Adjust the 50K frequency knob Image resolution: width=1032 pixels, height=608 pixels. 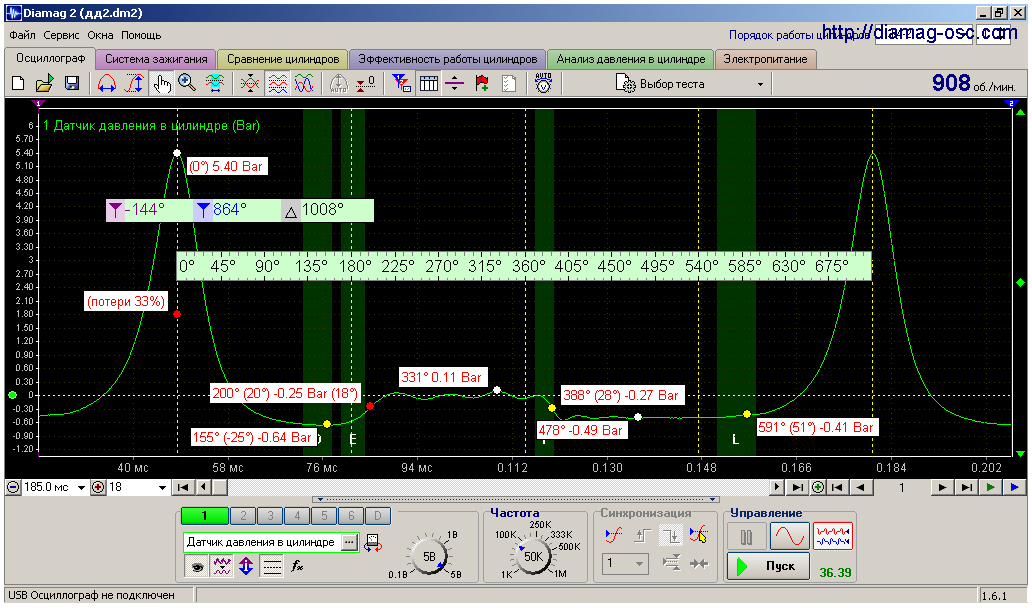click(532, 557)
